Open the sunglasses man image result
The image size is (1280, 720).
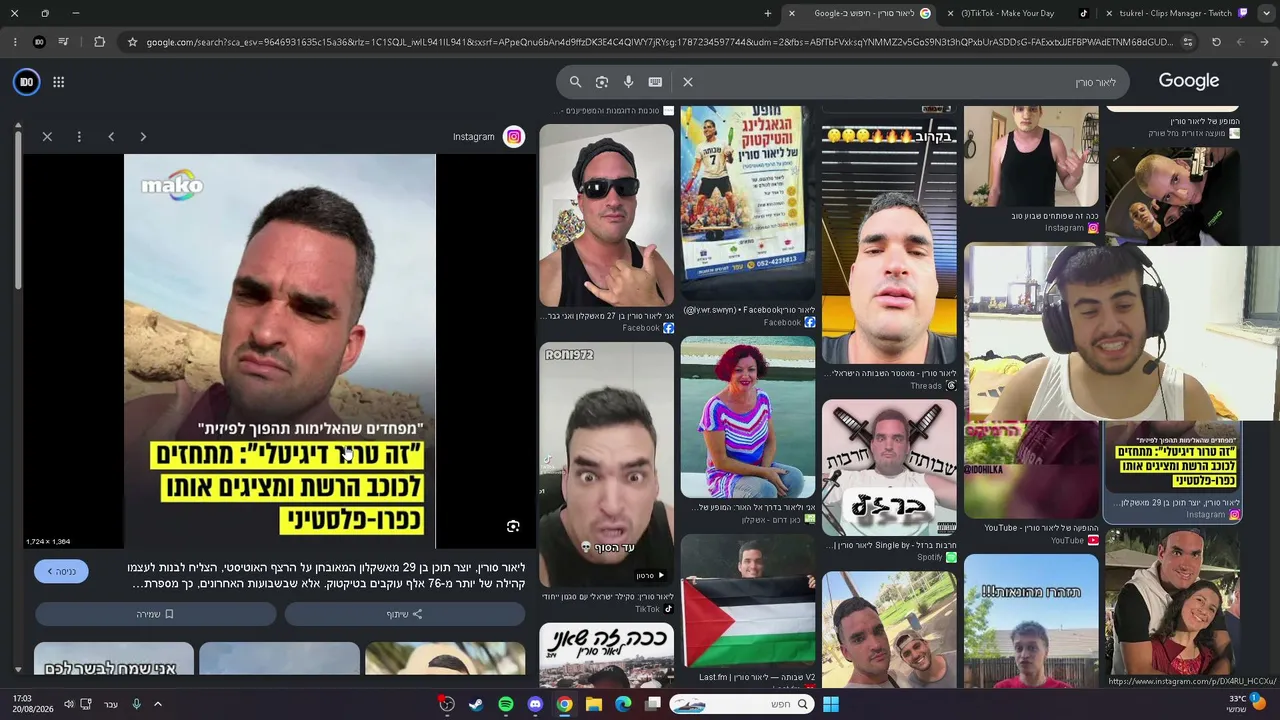point(607,215)
